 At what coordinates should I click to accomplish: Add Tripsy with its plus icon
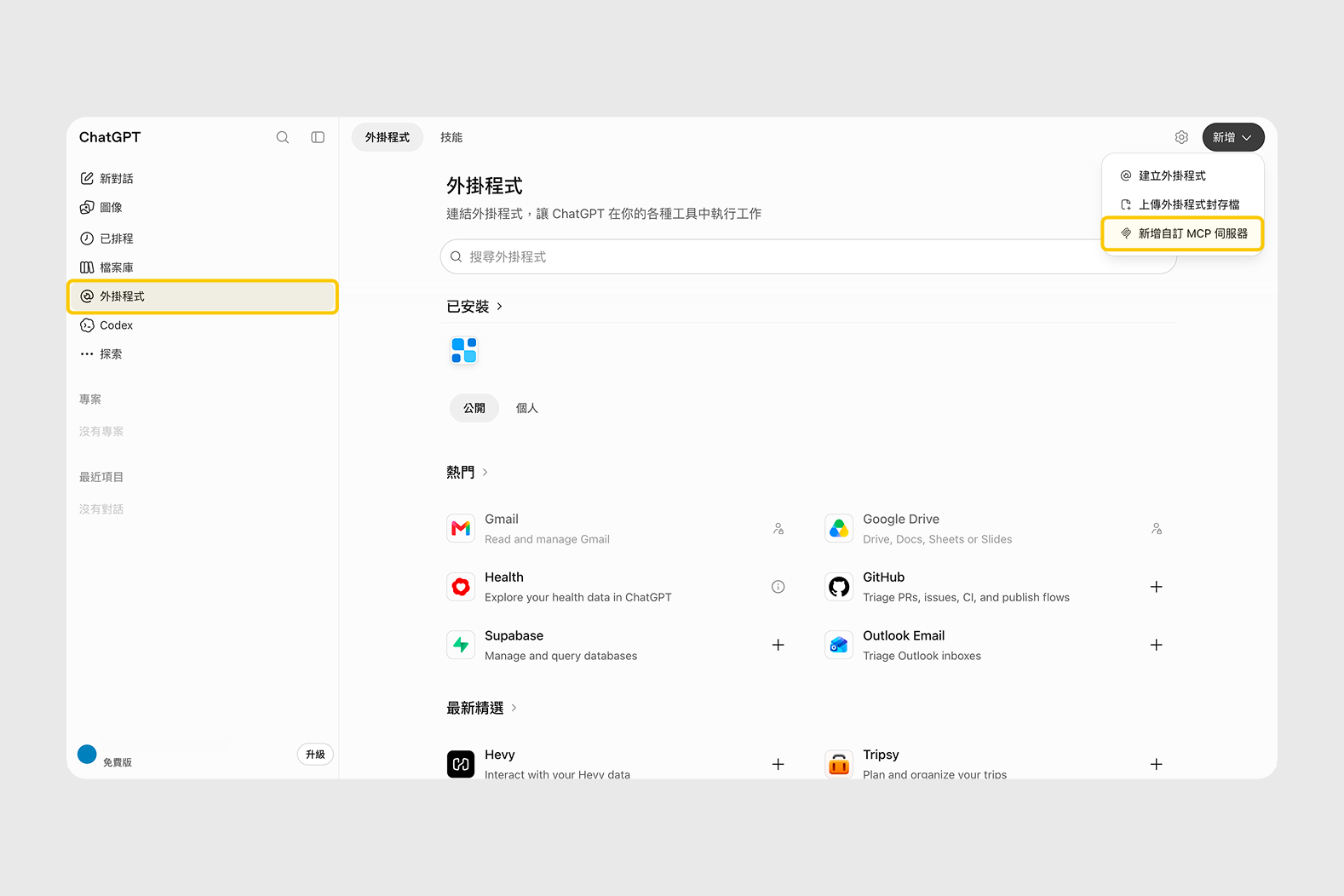click(1156, 764)
